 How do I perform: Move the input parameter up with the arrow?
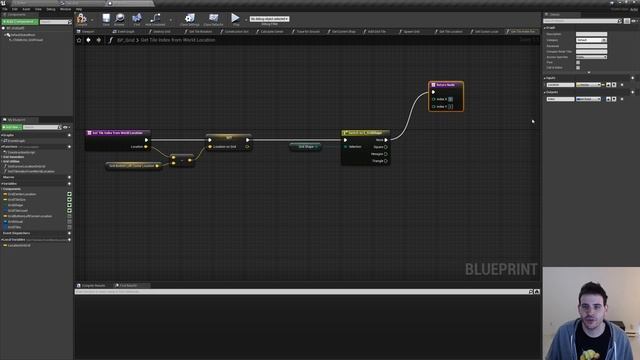click(x=609, y=85)
